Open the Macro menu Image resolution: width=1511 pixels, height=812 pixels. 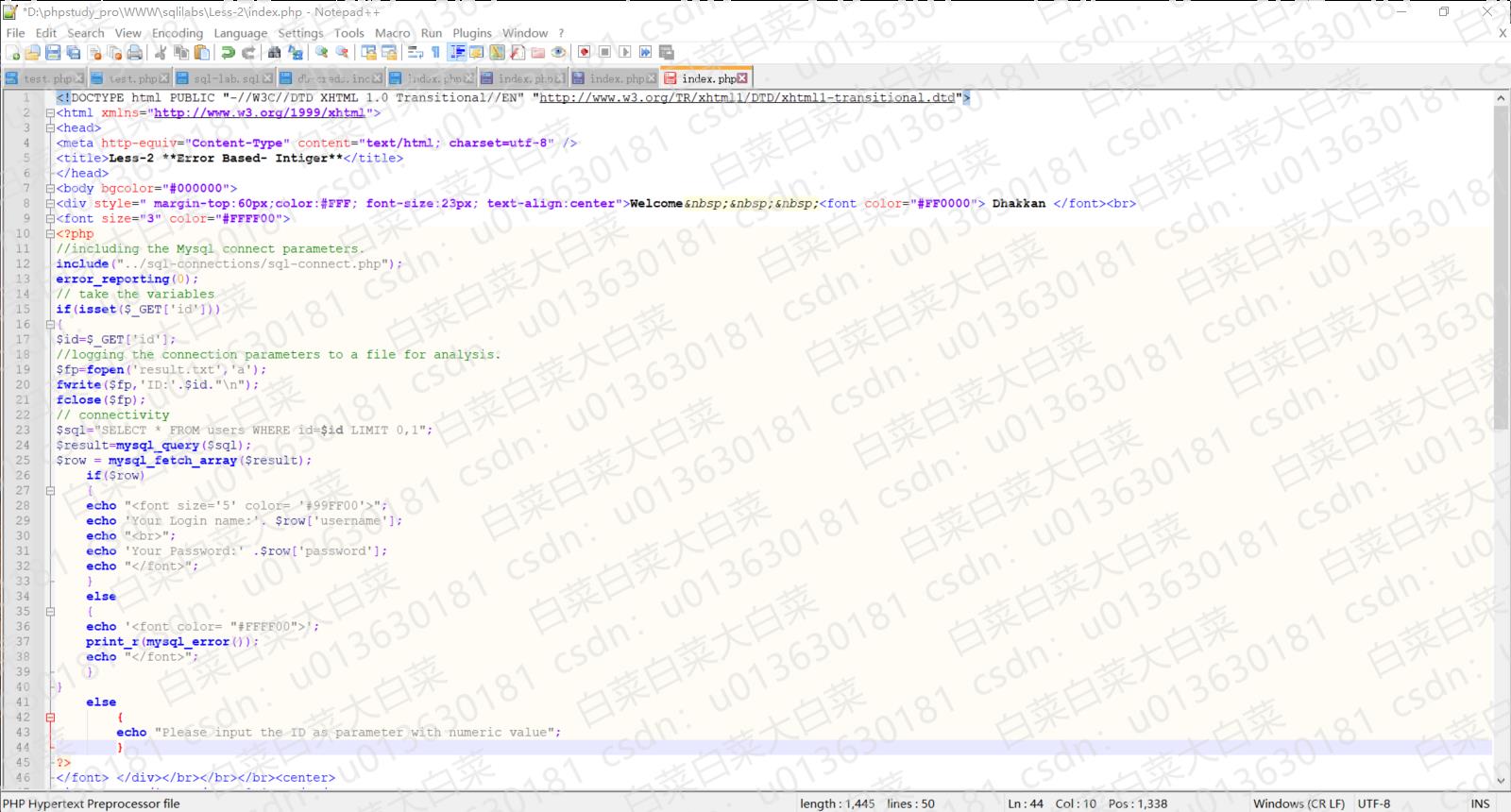tap(392, 33)
